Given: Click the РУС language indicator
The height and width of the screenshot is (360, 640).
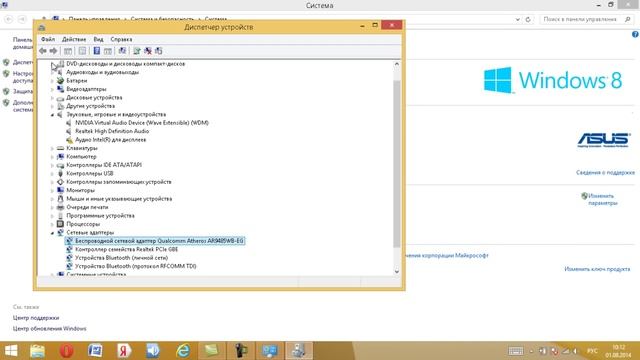Looking at the screenshot, I should tap(592, 351).
